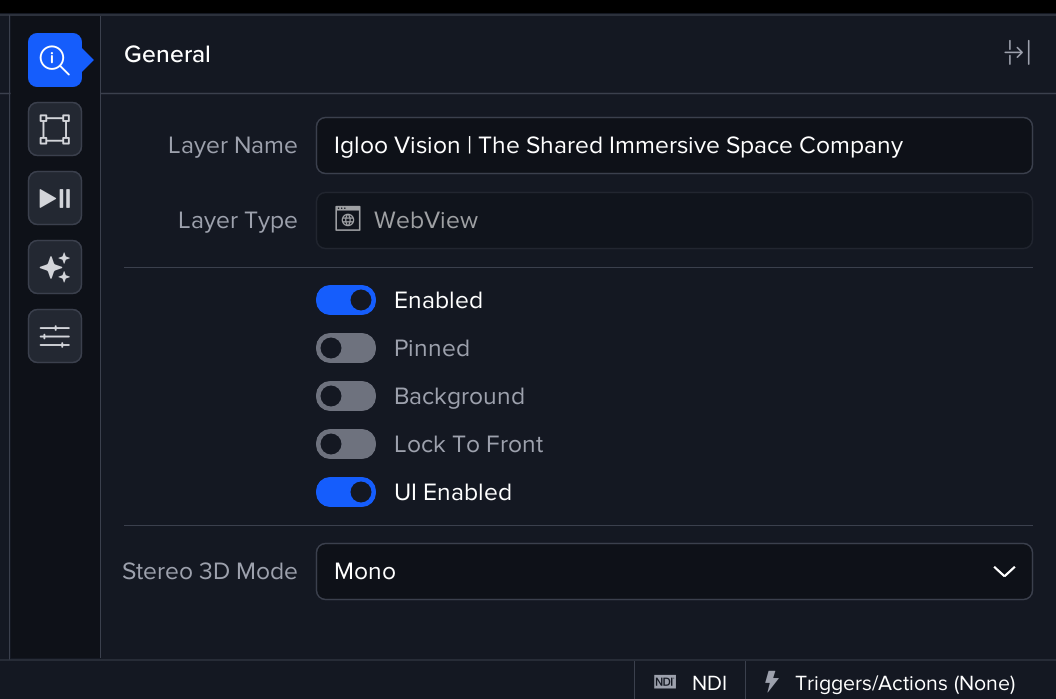Open the General info tab icon

pyautogui.click(x=55, y=60)
